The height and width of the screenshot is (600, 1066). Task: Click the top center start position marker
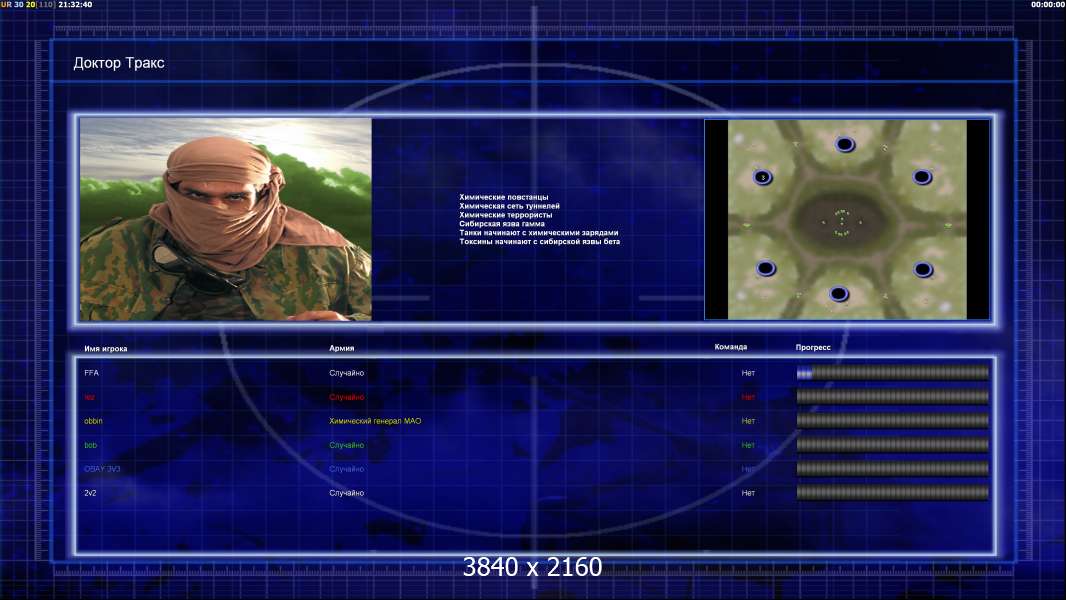pyautogui.click(x=844, y=144)
